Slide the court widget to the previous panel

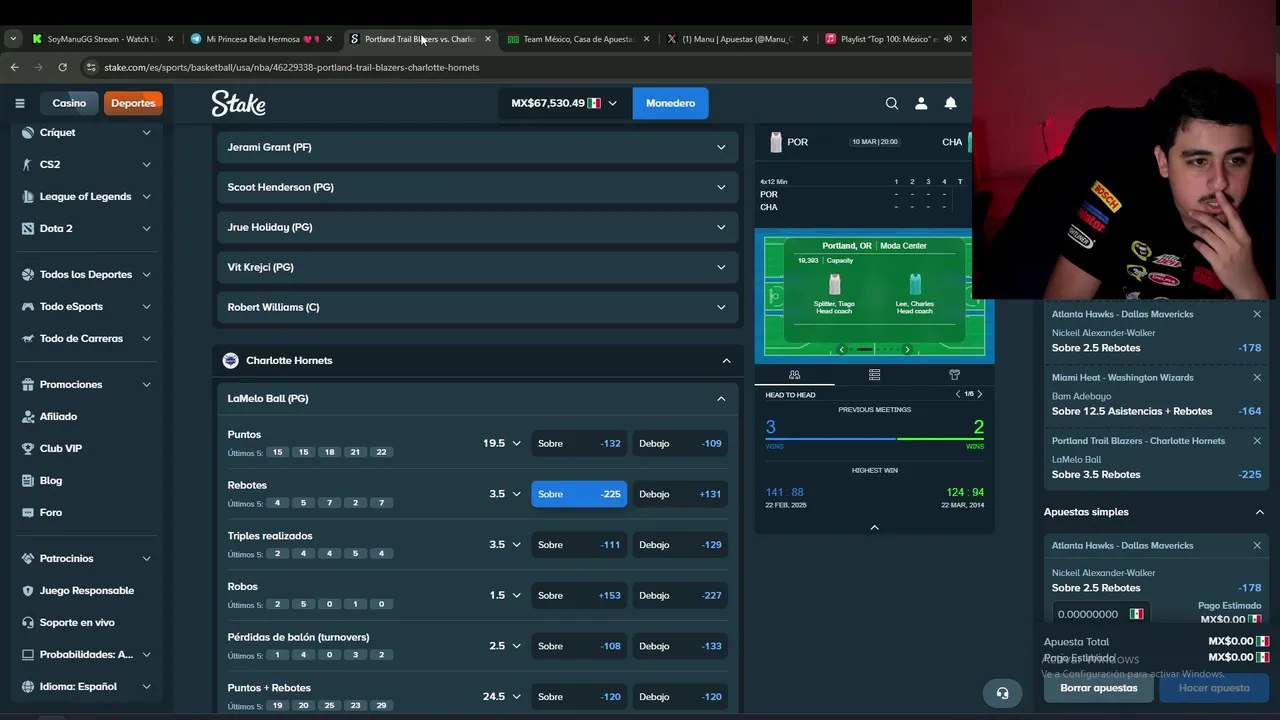(x=841, y=349)
